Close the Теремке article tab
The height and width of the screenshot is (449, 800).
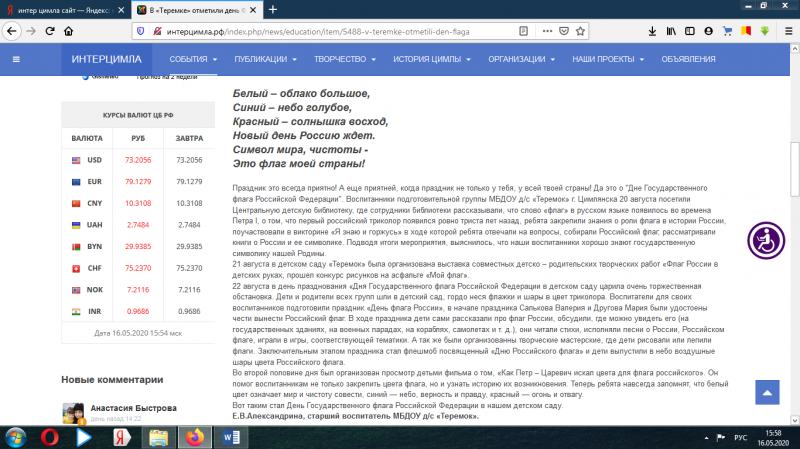coord(253,10)
